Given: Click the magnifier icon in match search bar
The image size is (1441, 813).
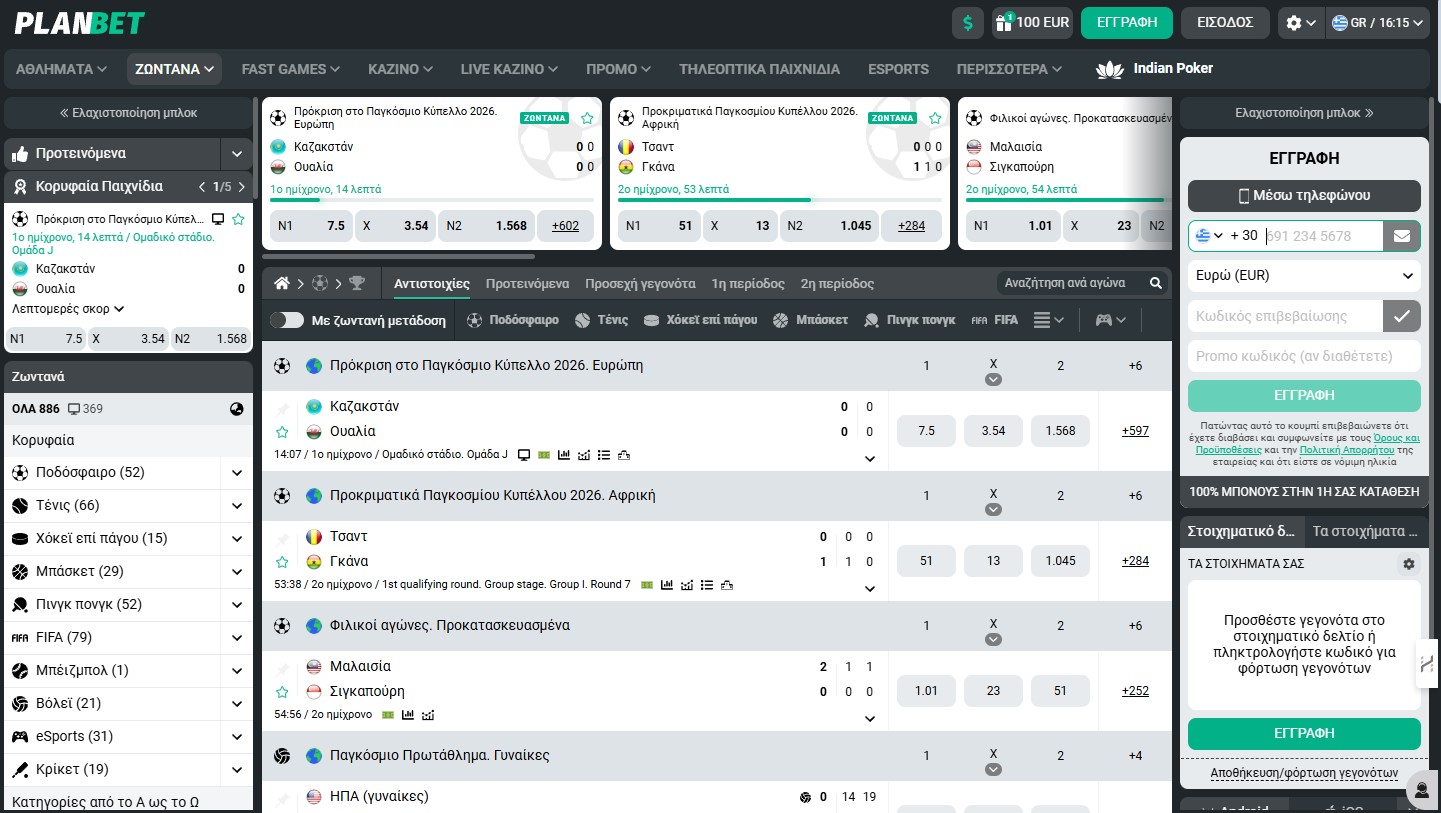Looking at the screenshot, I should point(1156,283).
